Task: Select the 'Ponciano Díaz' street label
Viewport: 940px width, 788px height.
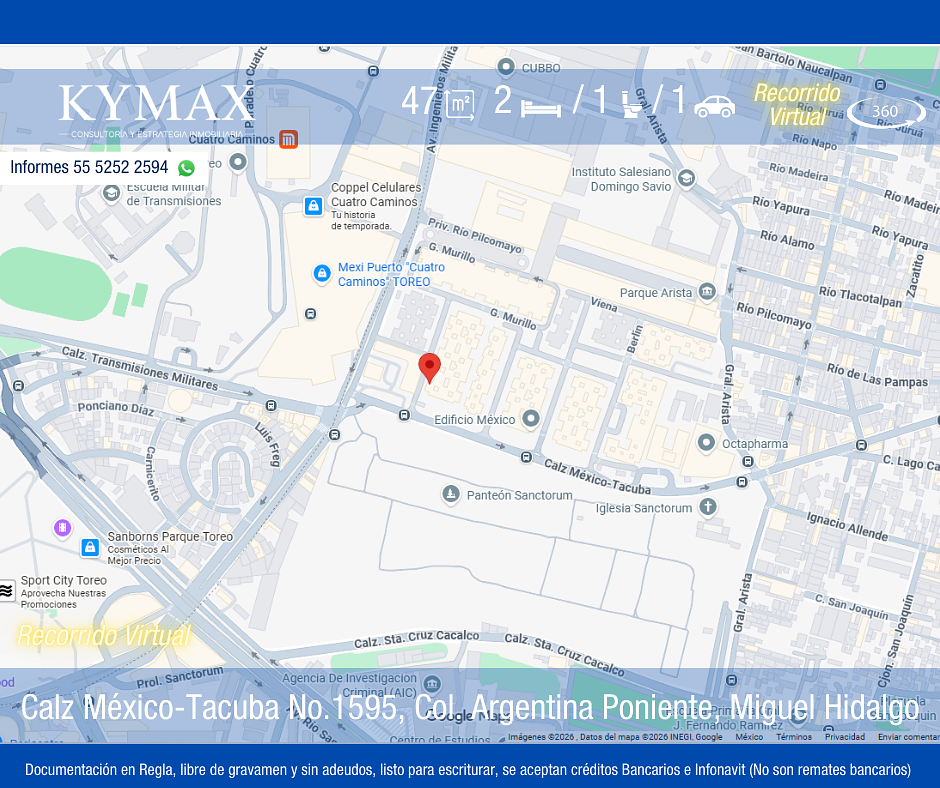Action: pyautogui.click(x=116, y=408)
